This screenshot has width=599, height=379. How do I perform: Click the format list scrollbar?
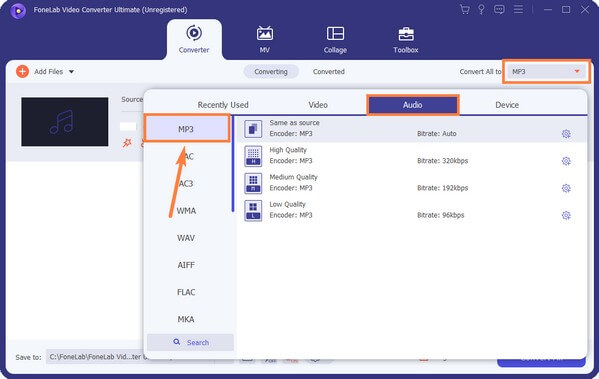pos(233,164)
